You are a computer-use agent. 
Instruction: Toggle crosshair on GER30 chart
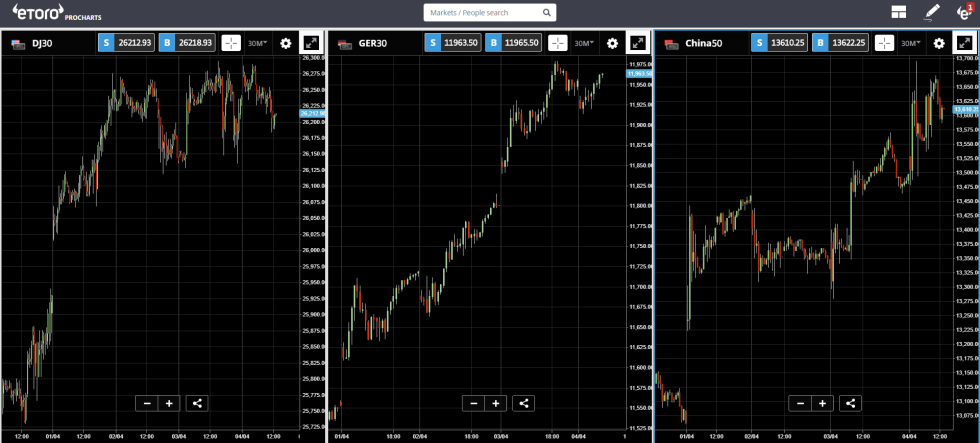(x=558, y=43)
